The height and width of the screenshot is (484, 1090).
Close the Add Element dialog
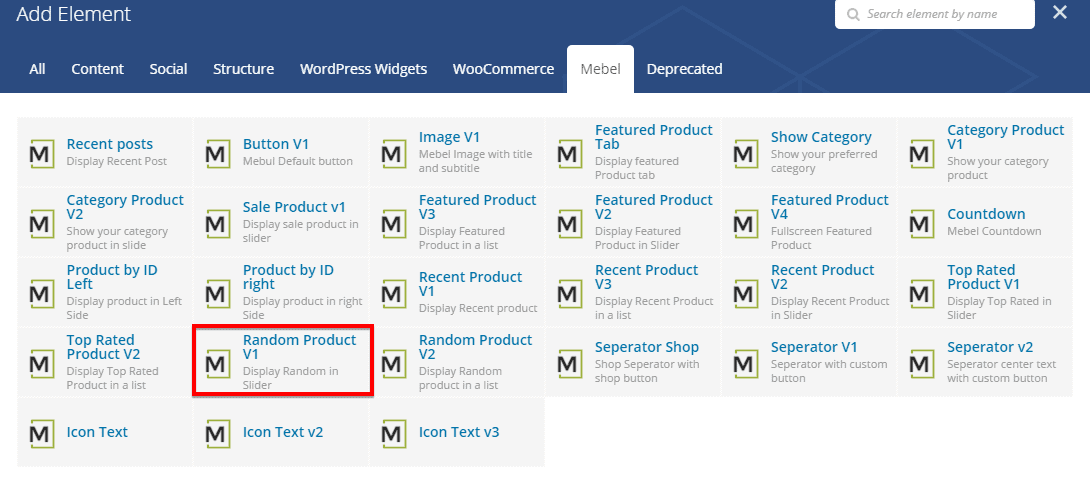1059,12
